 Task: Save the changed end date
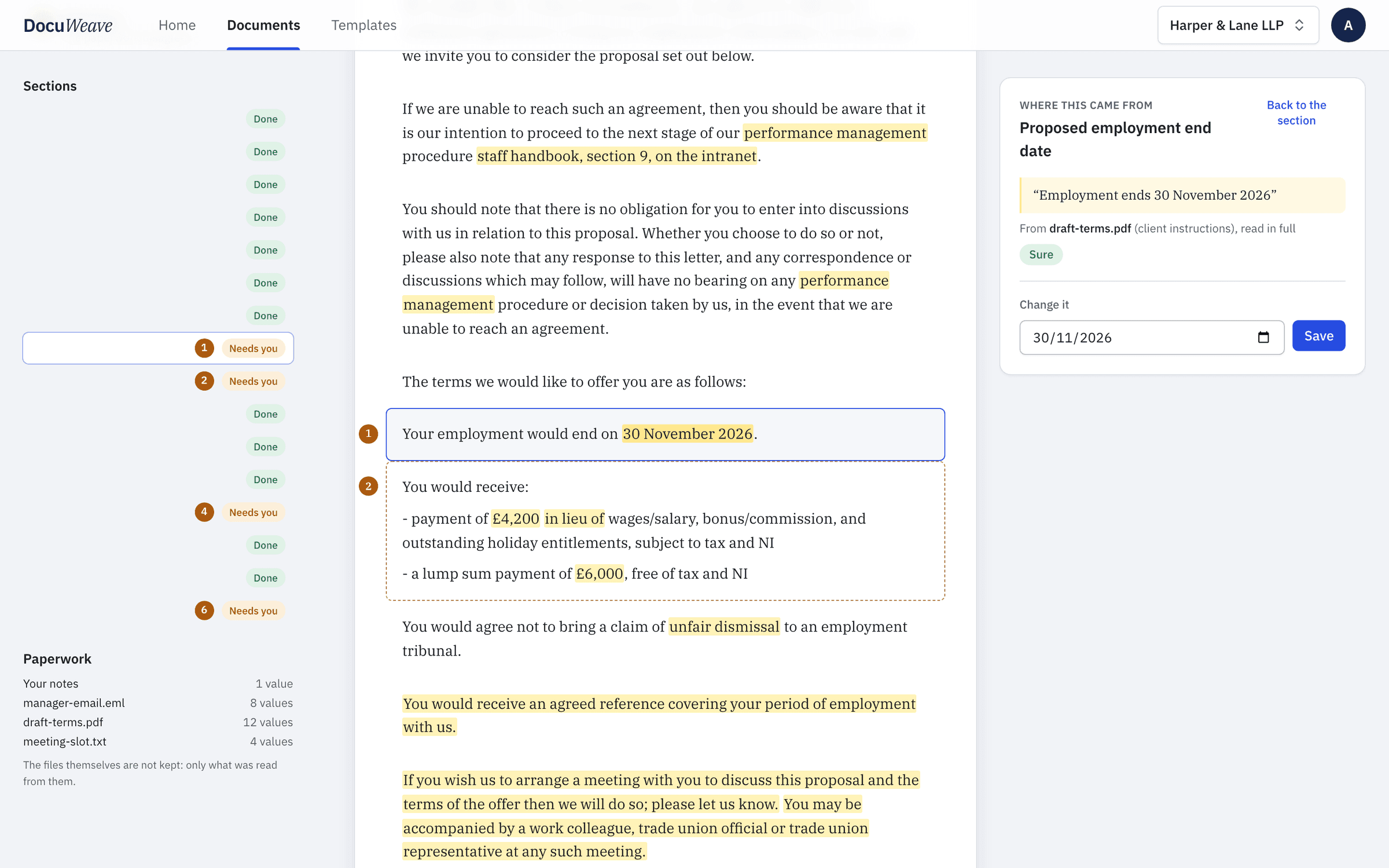pos(1318,336)
